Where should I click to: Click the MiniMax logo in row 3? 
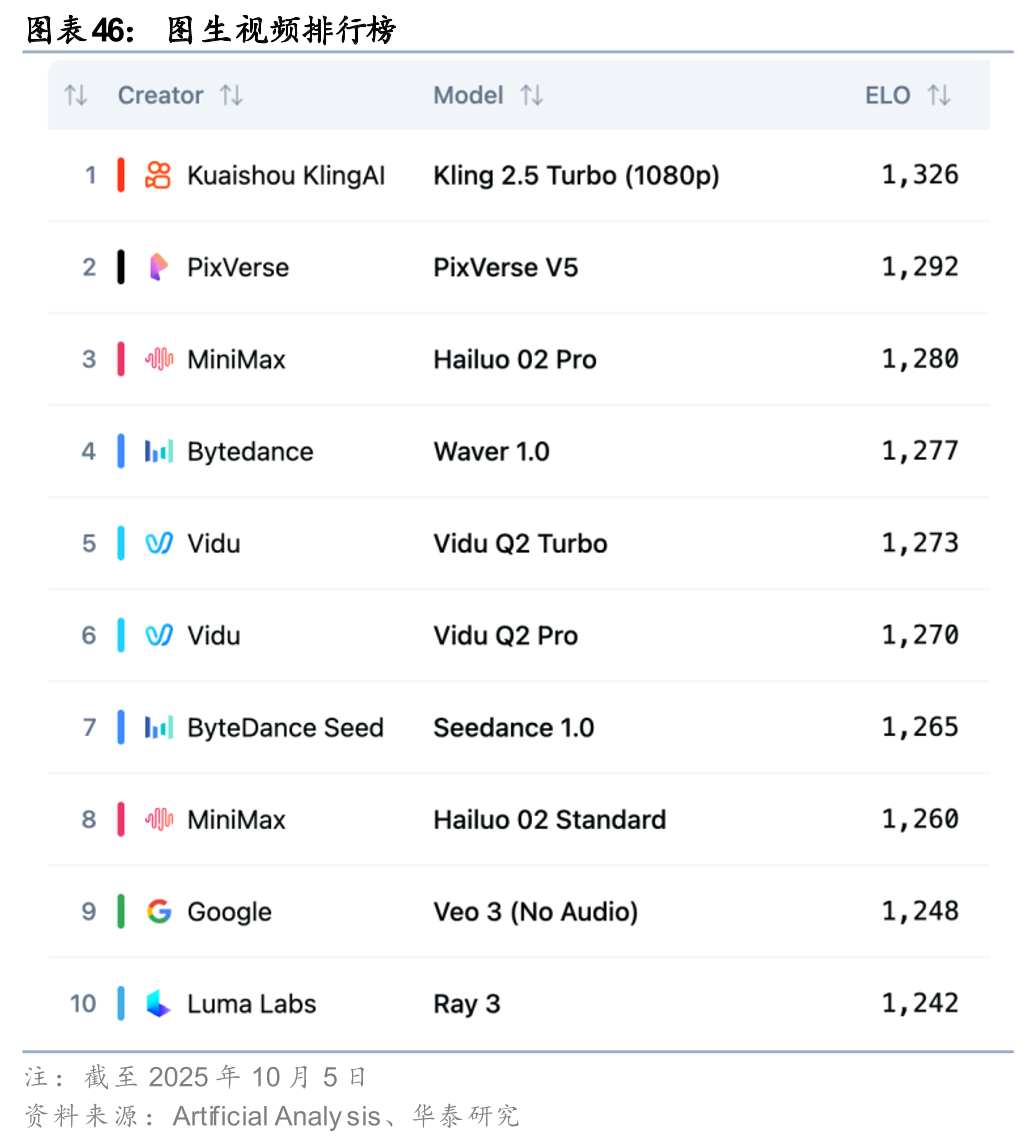pyautogui.click(x=158, y=359)
